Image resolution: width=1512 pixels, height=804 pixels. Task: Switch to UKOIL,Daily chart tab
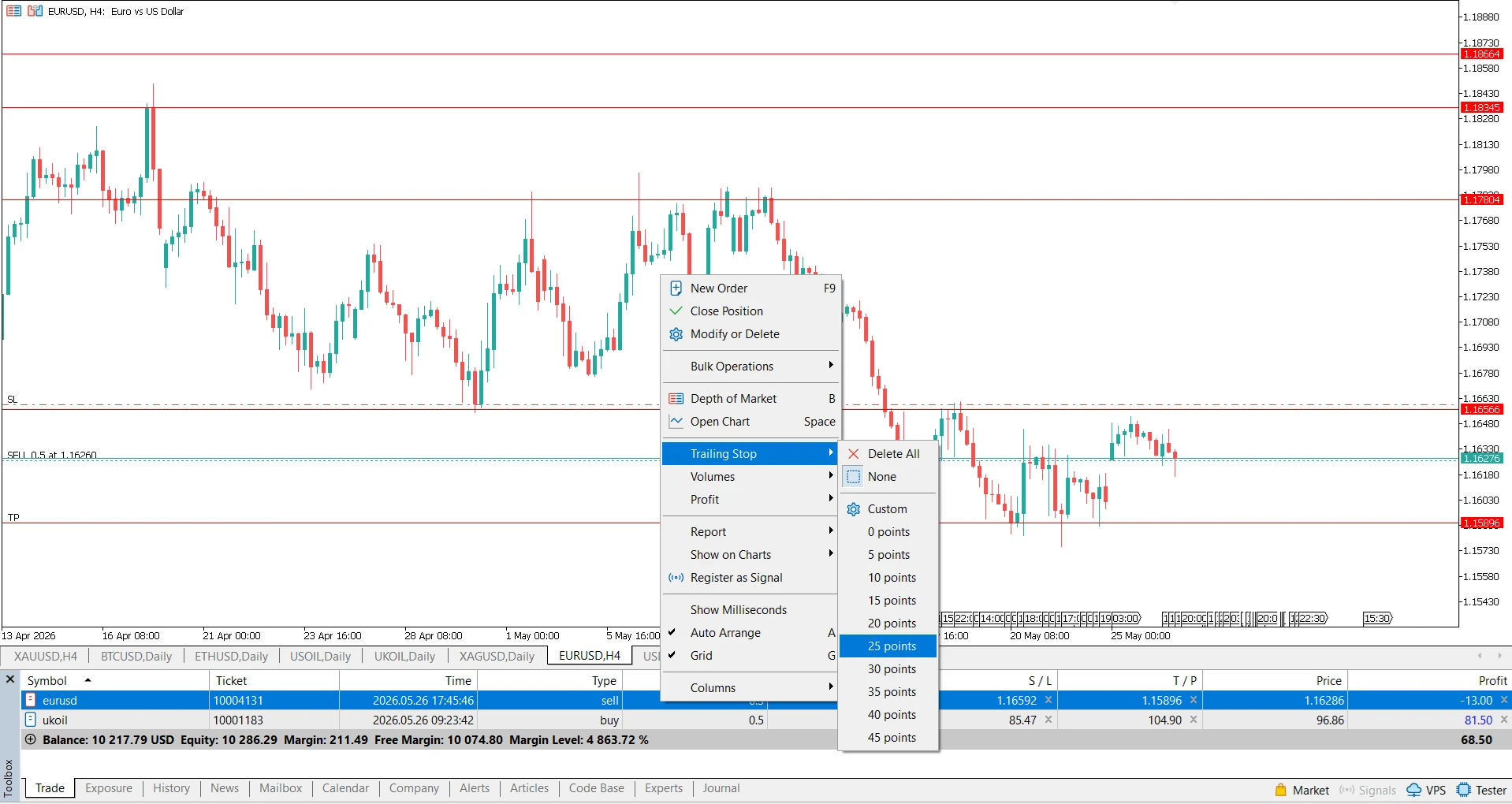pyautogui.click(x=404, y=656)
